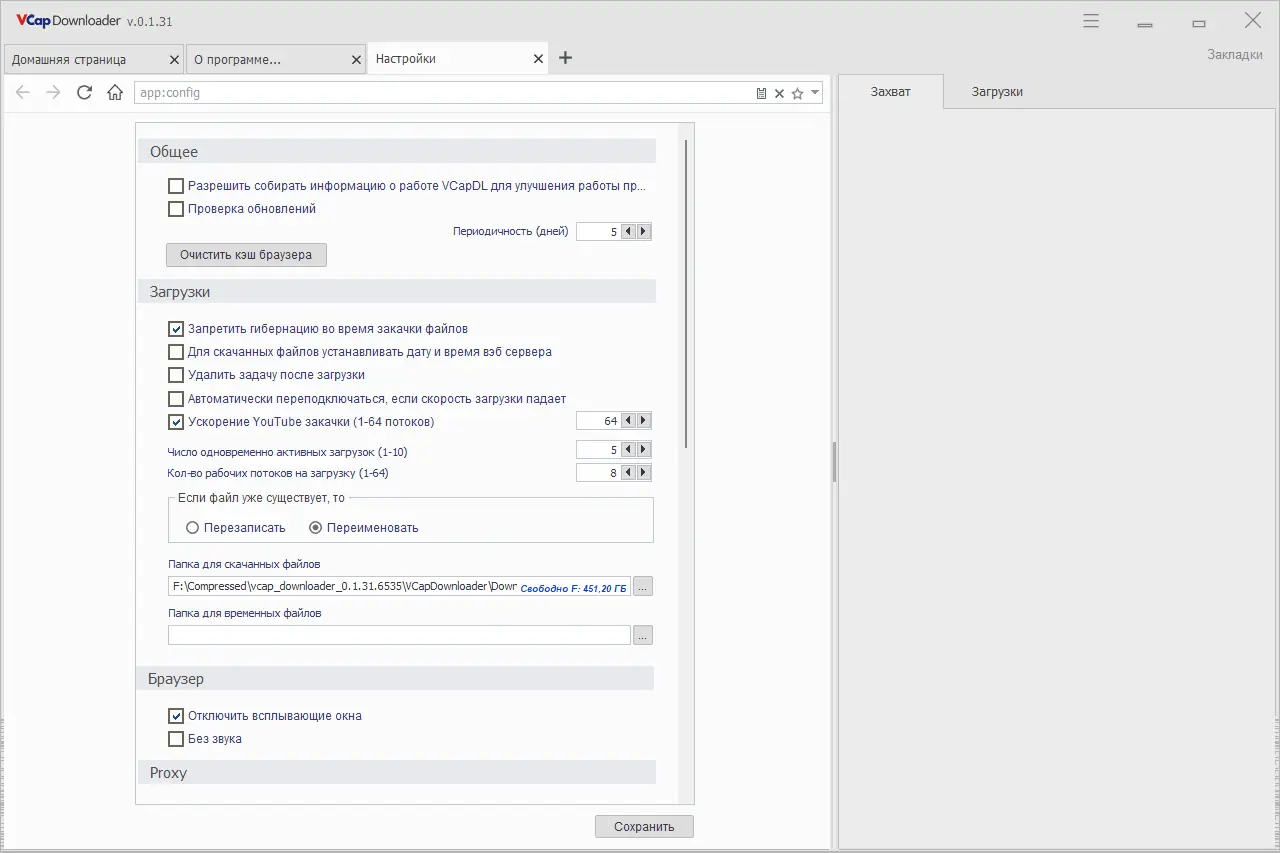
Task: Close the Домашняя страница tab
Action: point(175,60)
